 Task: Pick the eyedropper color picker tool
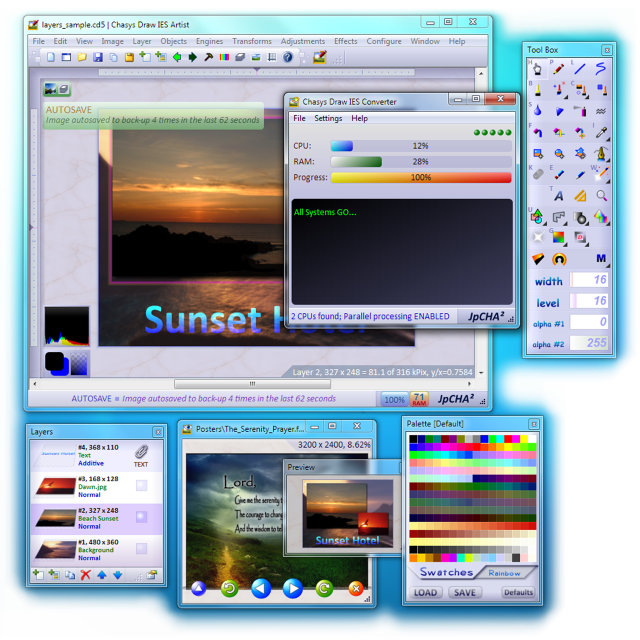[602, 132]
